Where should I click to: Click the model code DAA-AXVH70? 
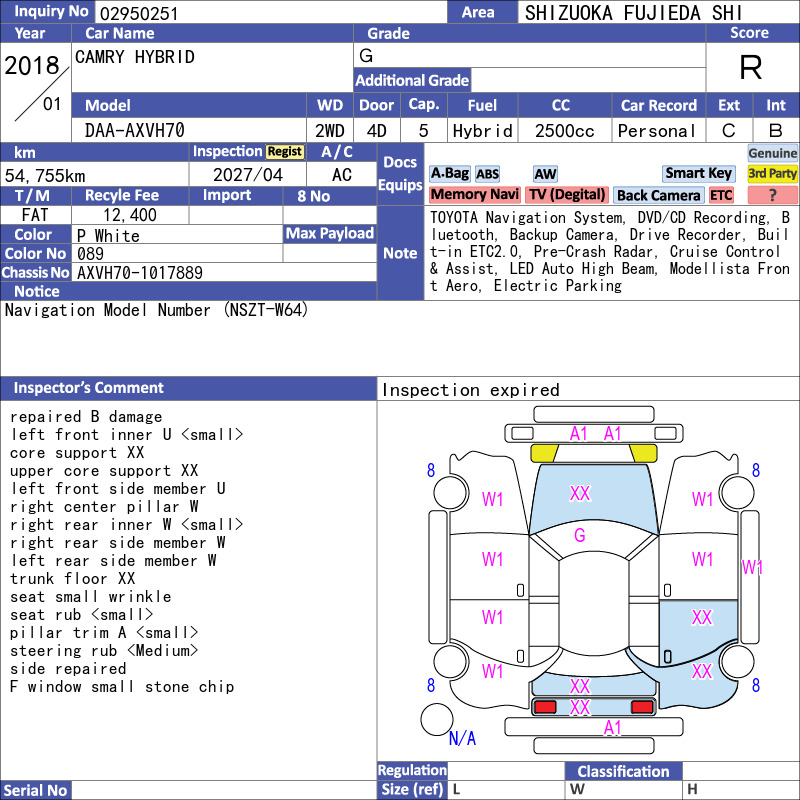135,131
